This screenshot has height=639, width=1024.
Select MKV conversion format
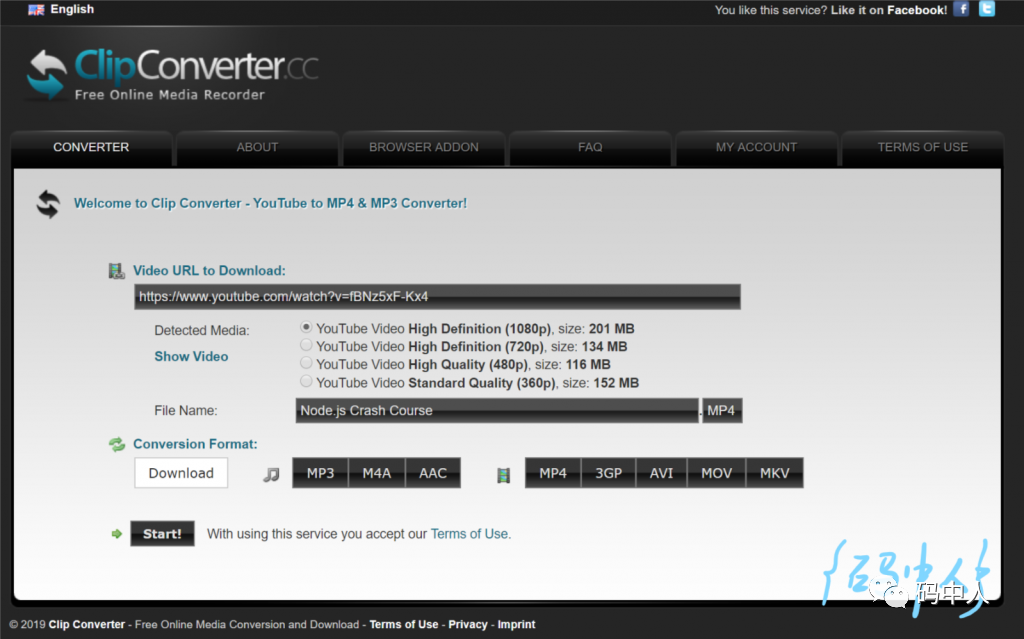point(775,473)
